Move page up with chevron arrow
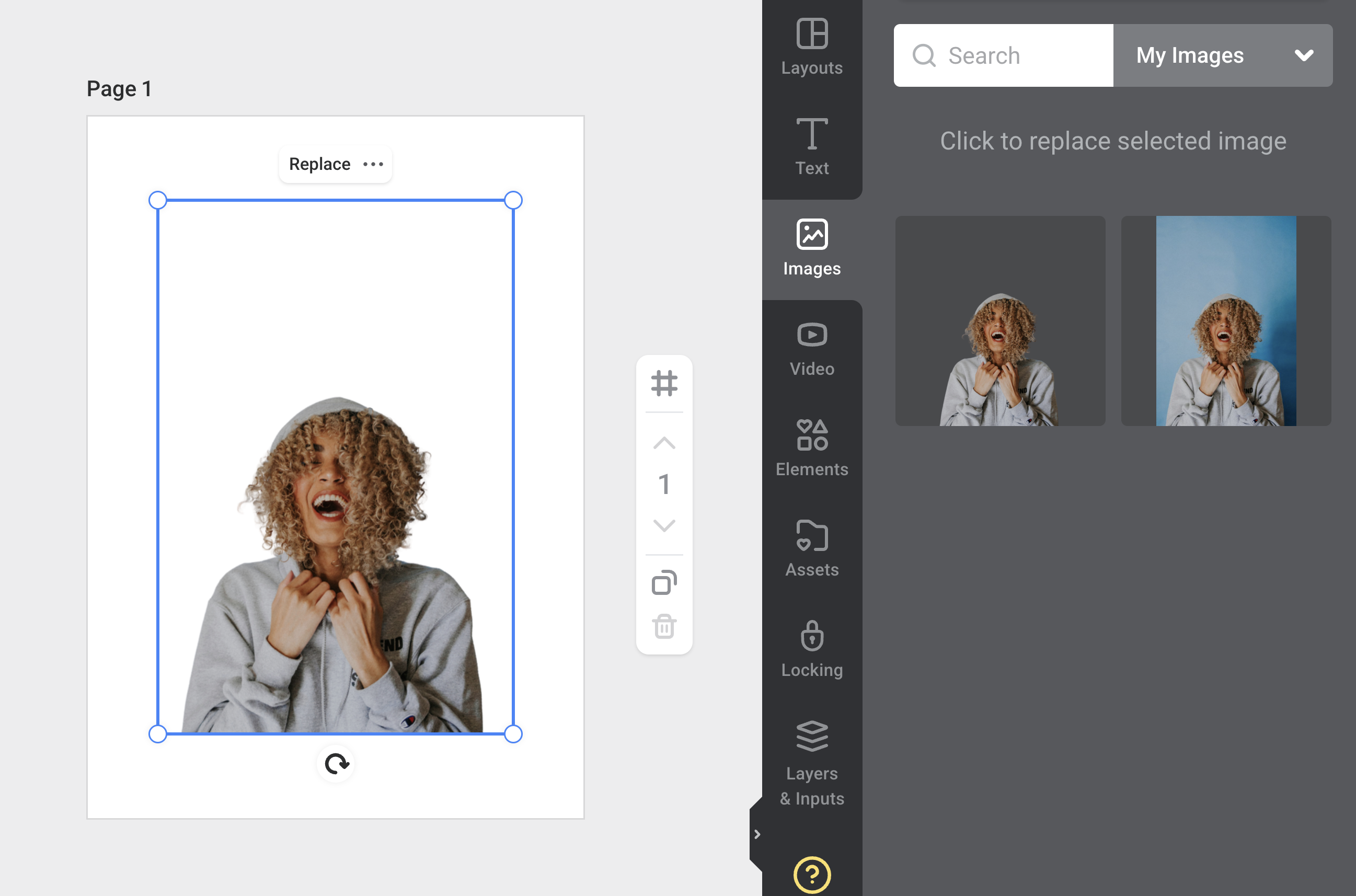 (664, 443)
